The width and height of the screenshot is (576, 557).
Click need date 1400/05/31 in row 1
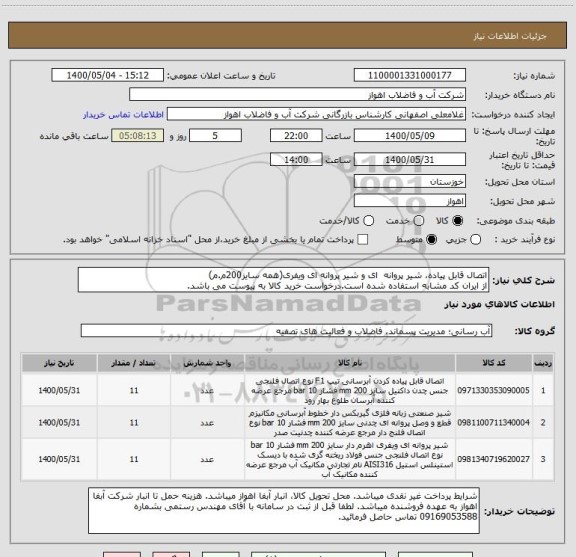[x=59, y=390]
